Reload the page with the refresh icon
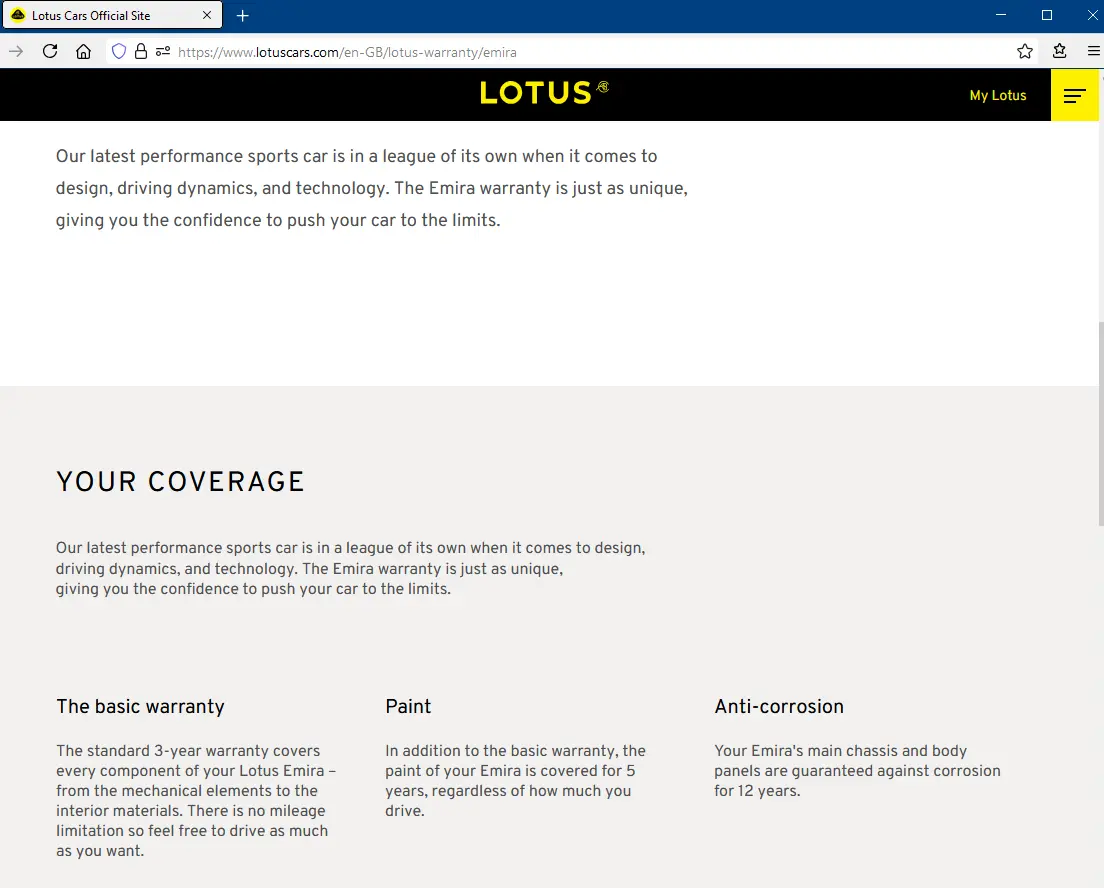The image size is (1104, 888). point(50,52)
